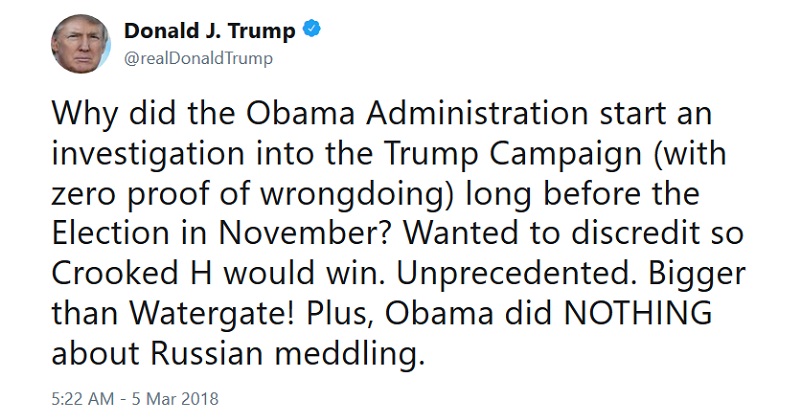This screenshot has height=420, width=800.
Task: Click the capitalized word "NOTHING"
Action: pyautogui.click(x=637, y=312)
